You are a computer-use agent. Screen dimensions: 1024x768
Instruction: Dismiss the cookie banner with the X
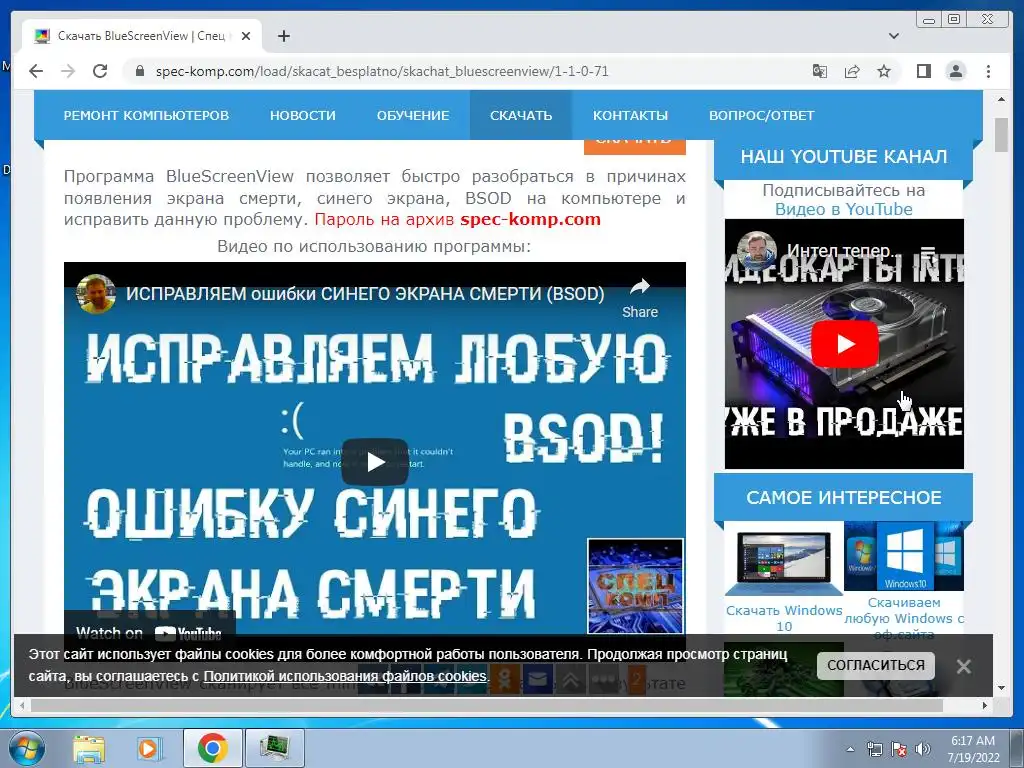963,666
